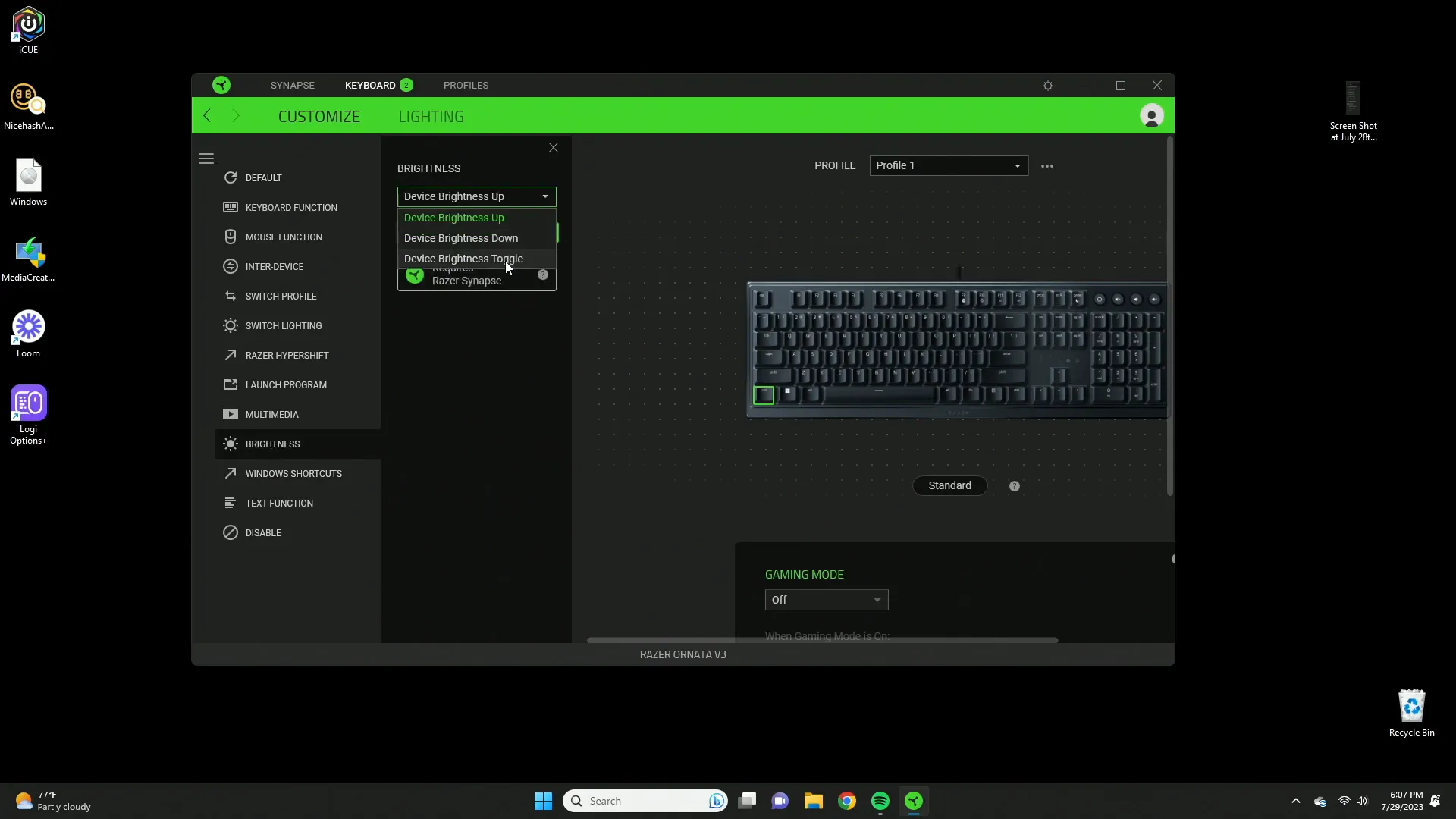Select Multimedia option
Screen dimensions: 1456x819
coord(297,414)
